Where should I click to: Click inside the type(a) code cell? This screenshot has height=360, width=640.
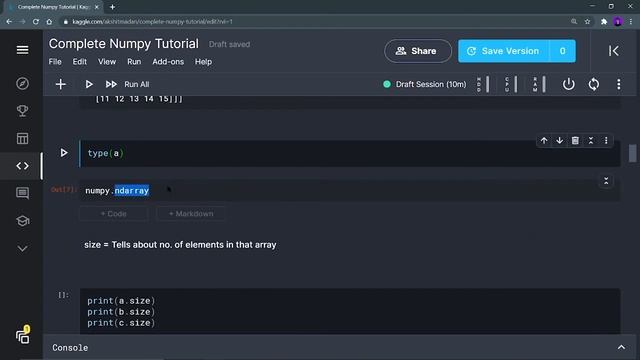coord(350,153)
